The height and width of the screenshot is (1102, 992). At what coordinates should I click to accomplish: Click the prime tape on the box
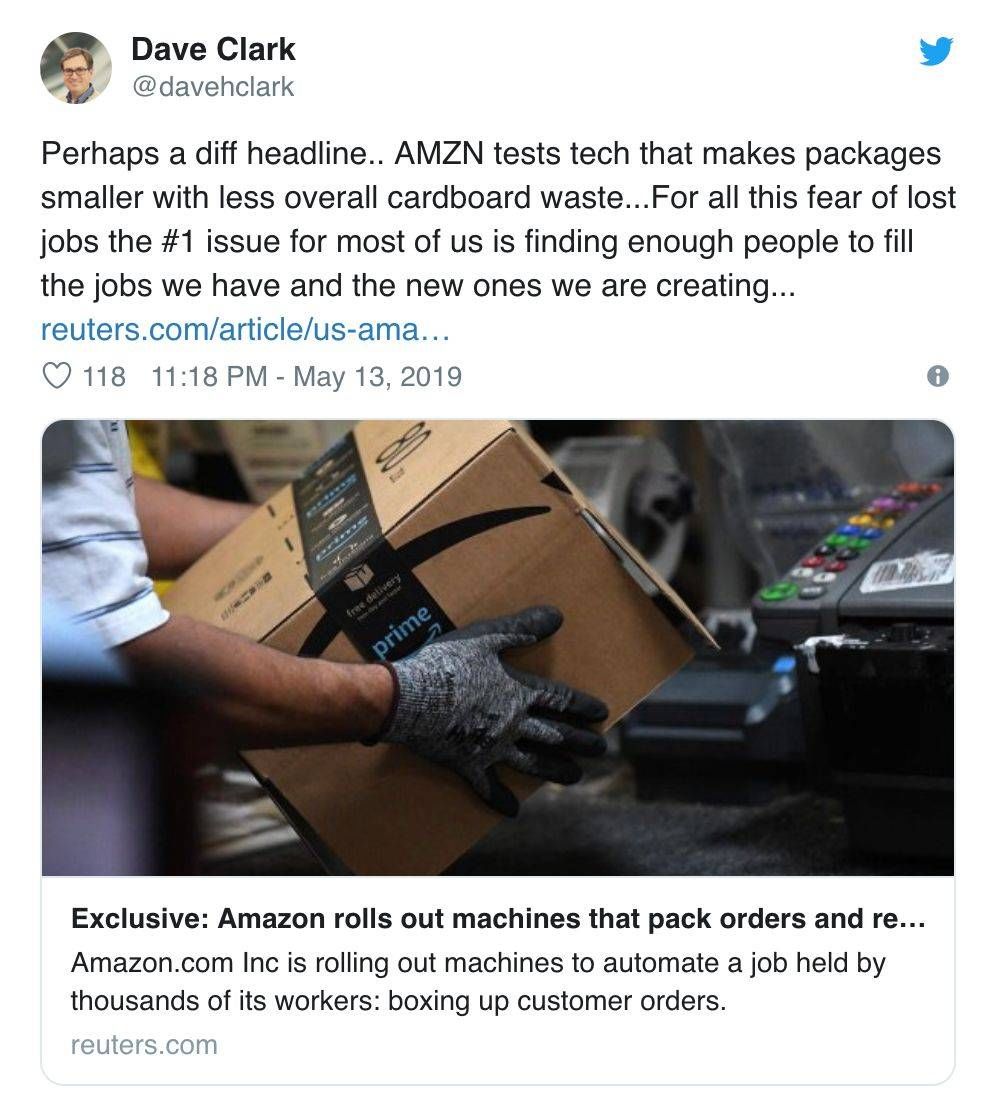coord(401,630)
